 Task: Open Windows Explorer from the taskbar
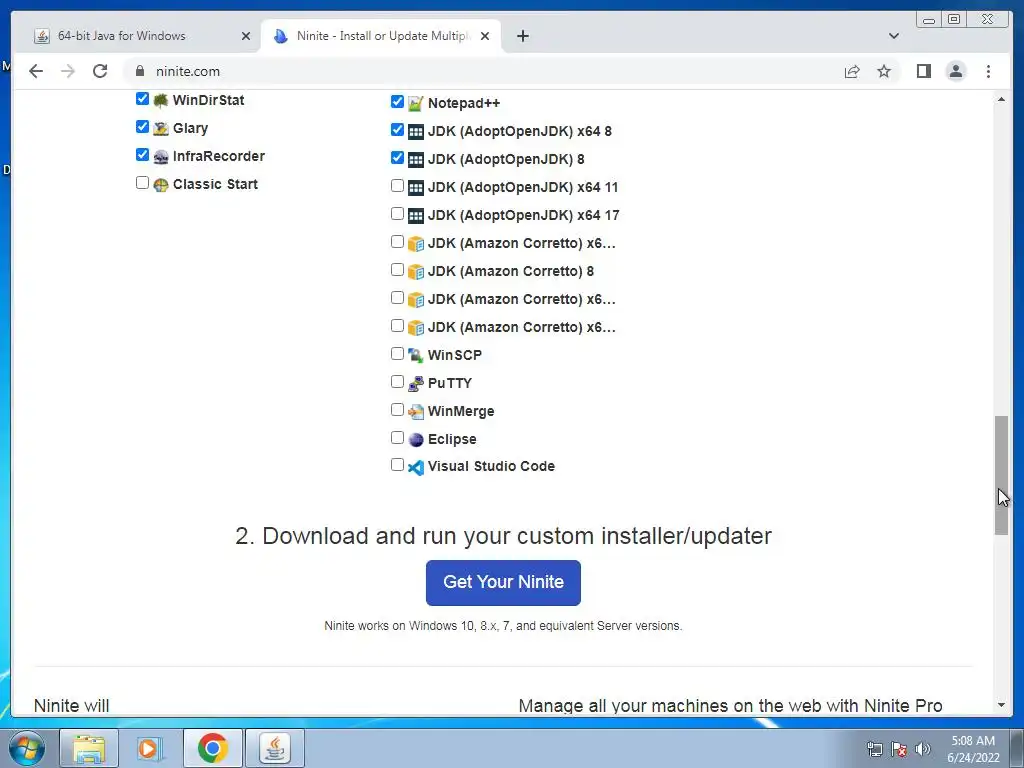point(89,748)
